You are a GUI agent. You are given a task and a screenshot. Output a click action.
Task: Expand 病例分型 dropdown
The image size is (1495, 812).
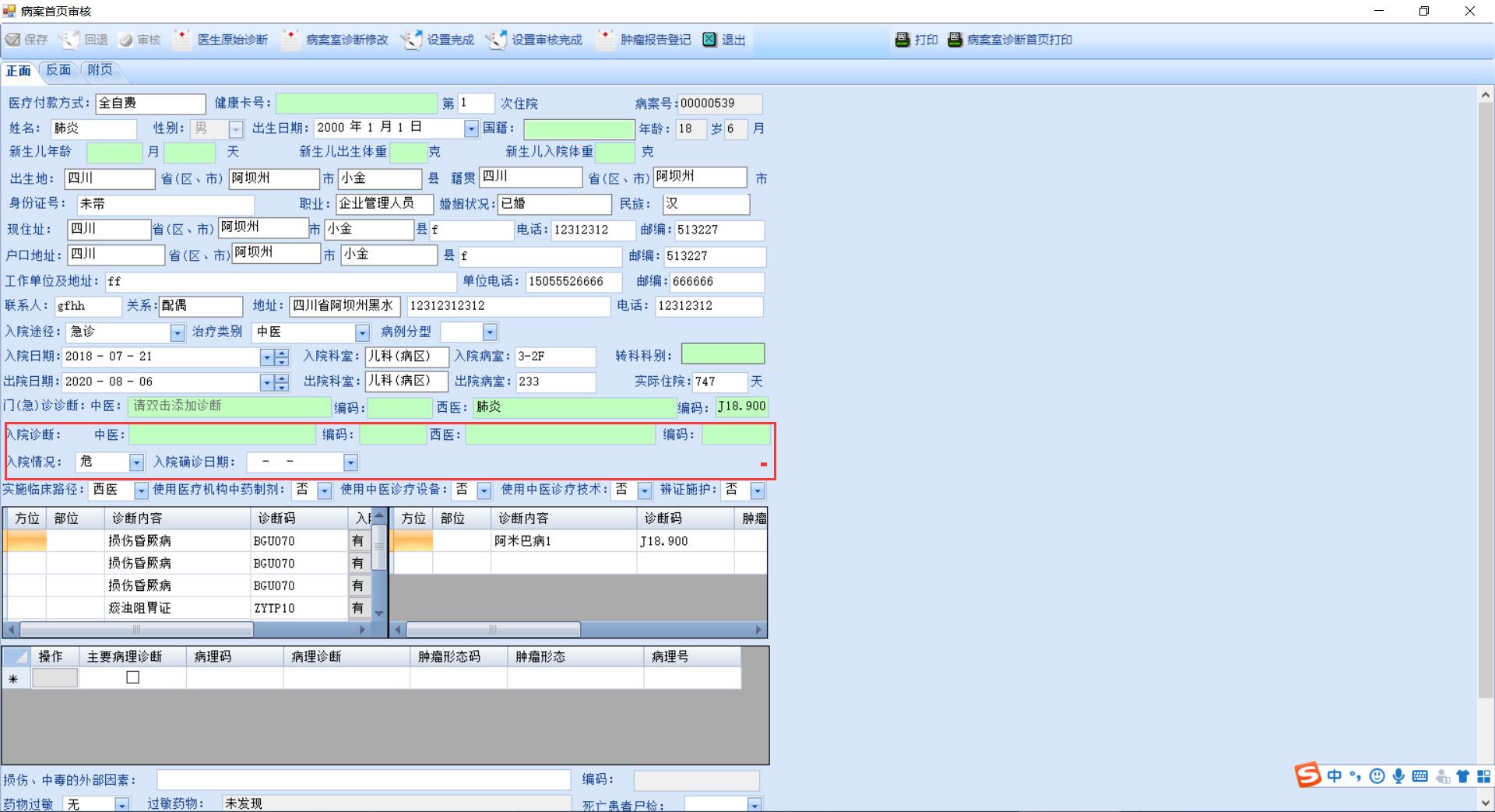click(490, 333)
